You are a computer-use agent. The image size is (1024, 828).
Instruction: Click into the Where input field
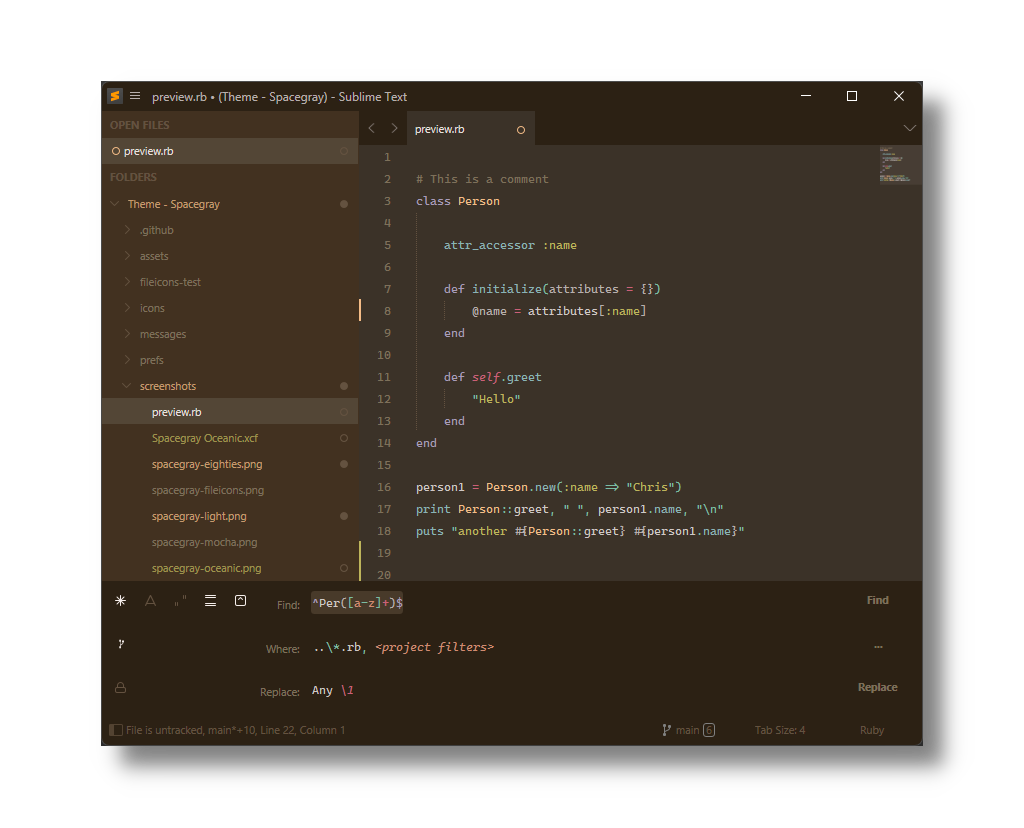[580, 647]
